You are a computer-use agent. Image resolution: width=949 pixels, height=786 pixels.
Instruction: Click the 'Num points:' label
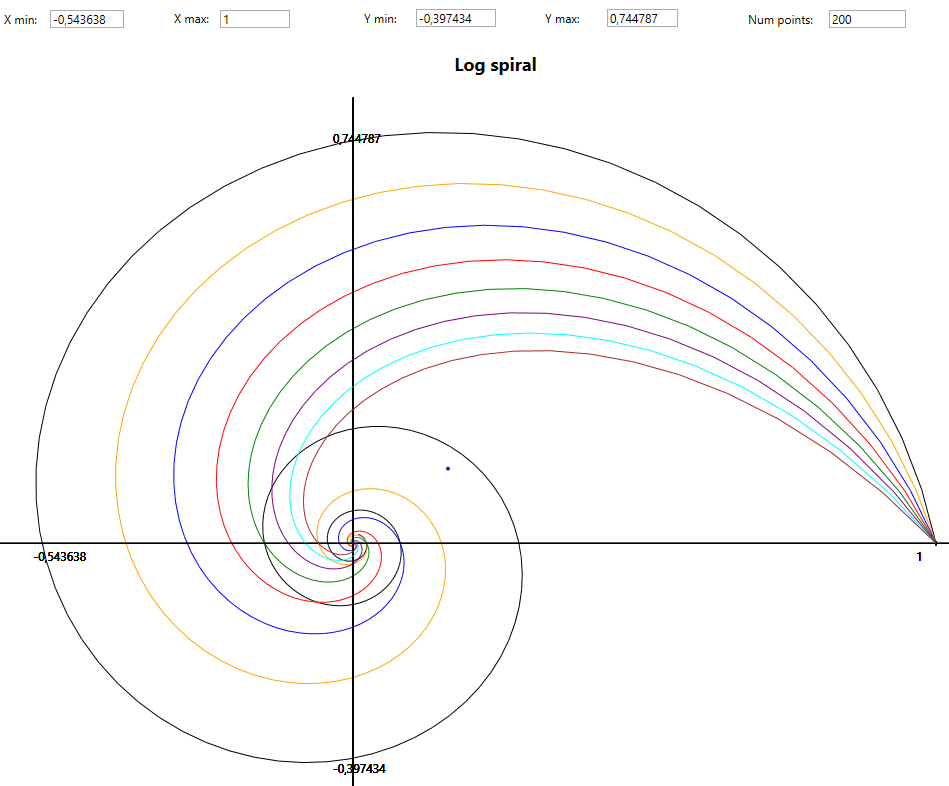[x=780, y=20]
